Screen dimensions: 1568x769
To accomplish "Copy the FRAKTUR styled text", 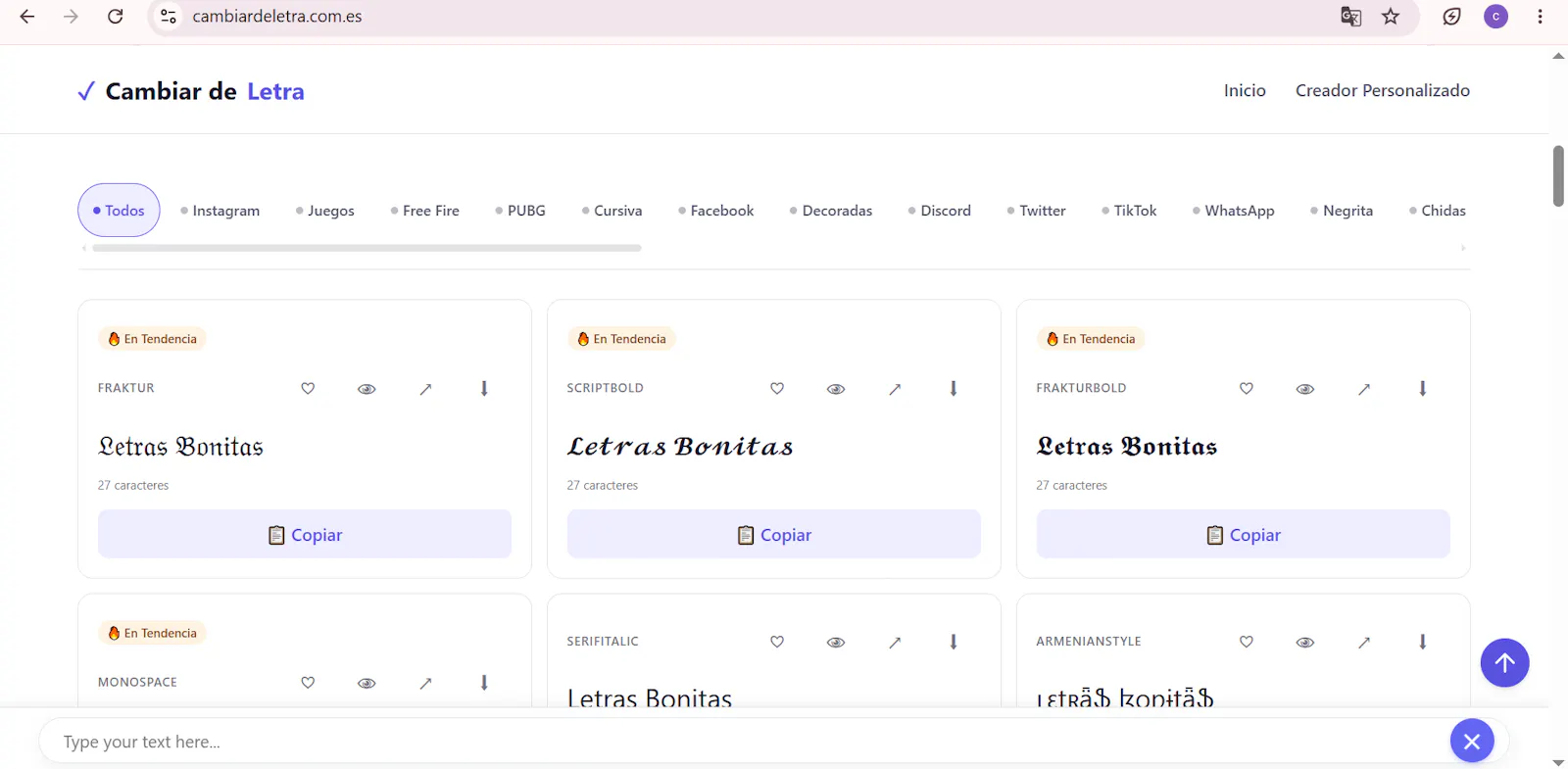I will (305, 534).
